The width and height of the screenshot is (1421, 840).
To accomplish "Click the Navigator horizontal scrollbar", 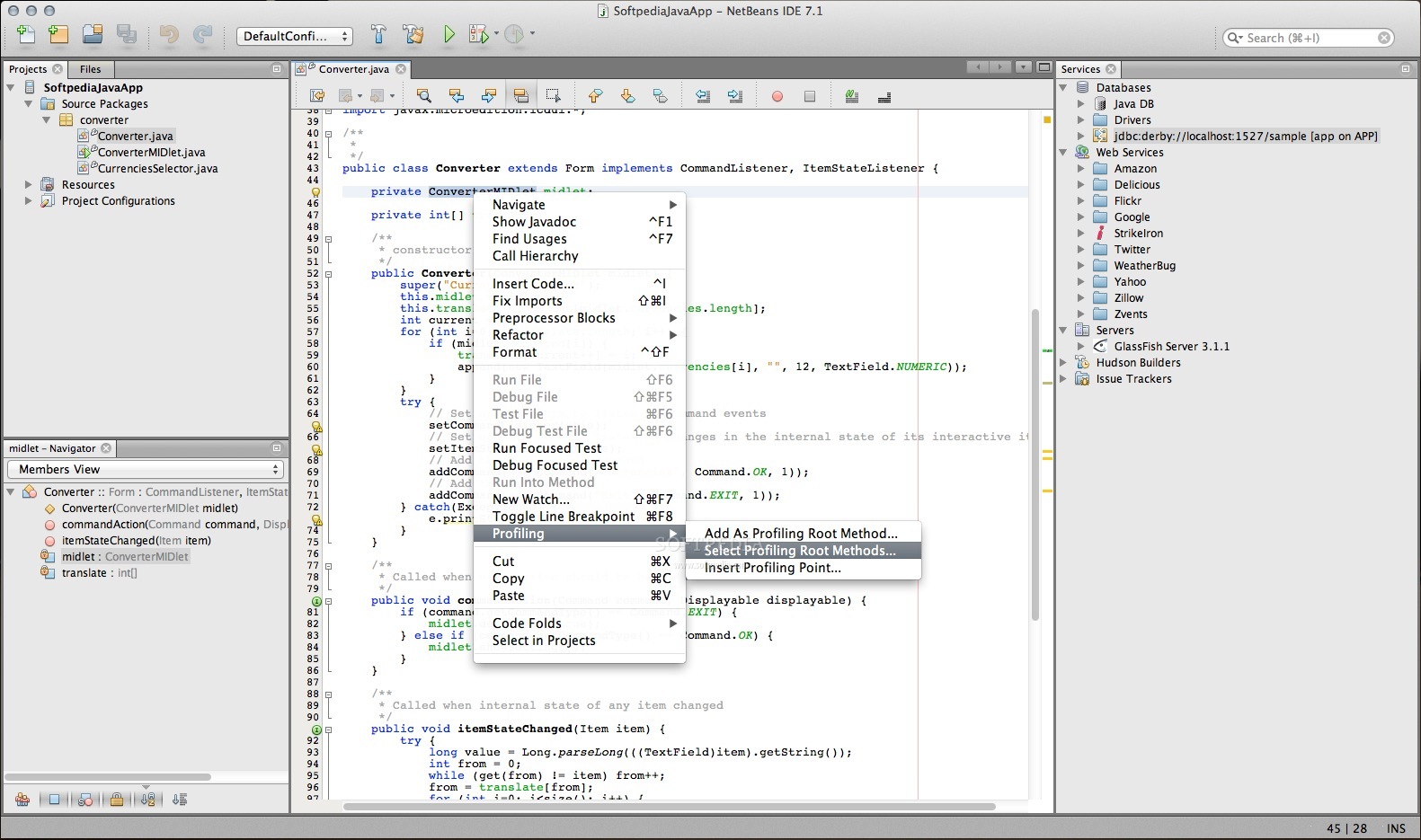I will tap(108, 777).
